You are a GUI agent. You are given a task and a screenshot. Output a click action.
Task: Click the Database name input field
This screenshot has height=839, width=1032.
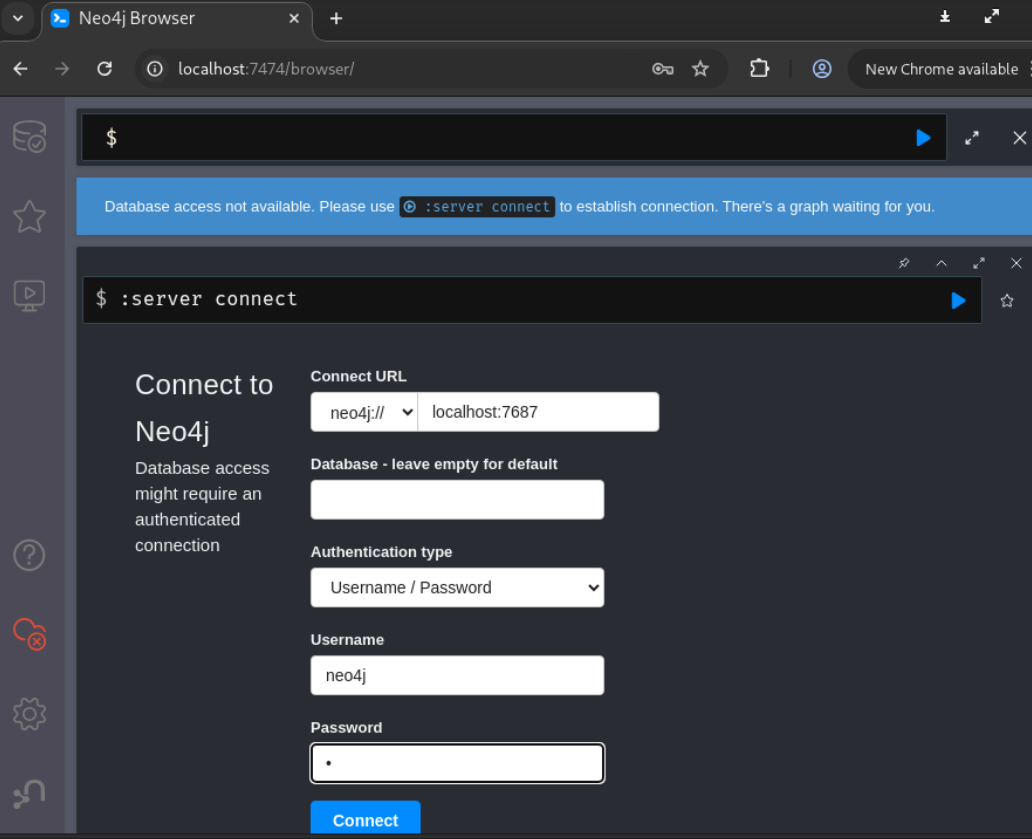(x=457, y=500)
